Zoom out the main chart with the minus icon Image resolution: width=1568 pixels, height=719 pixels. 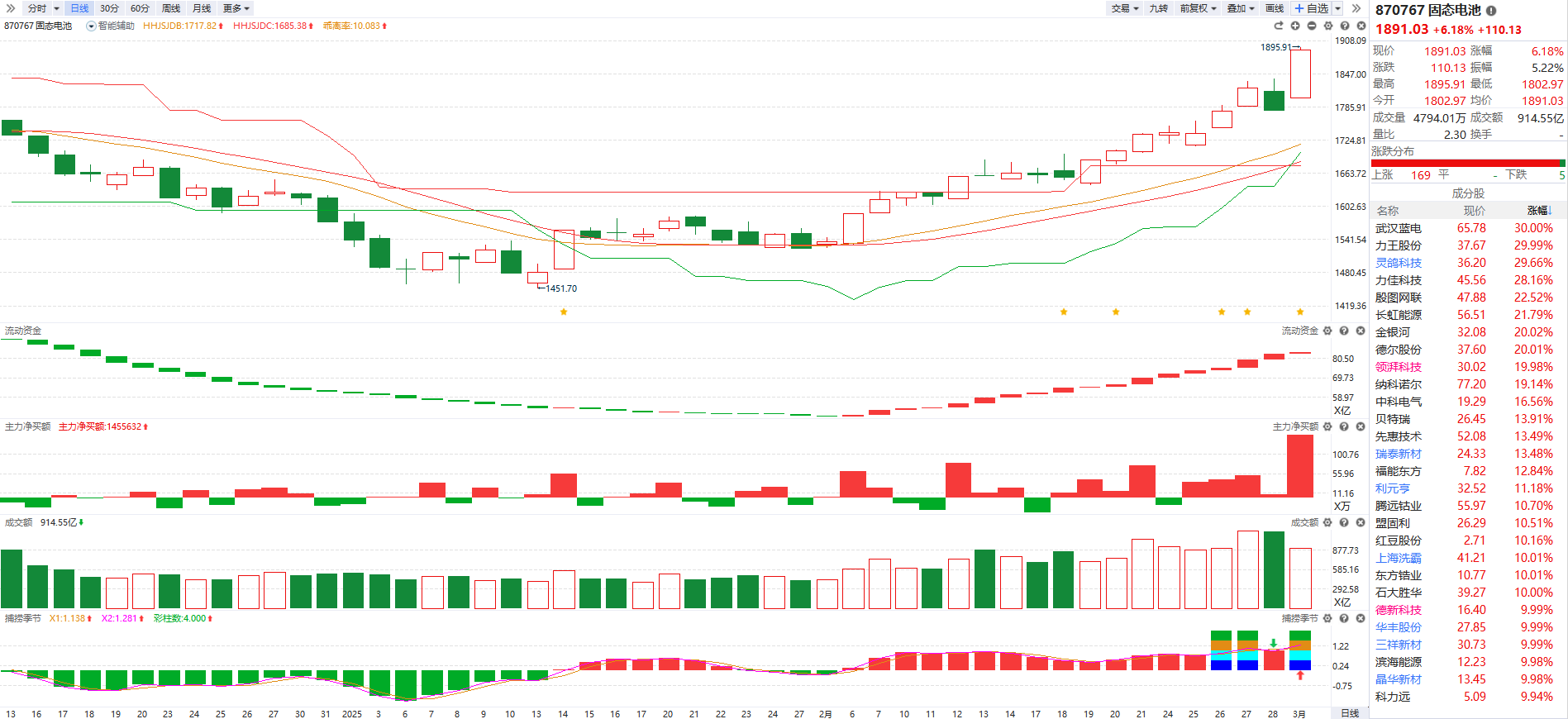(x=1312, y=26)
